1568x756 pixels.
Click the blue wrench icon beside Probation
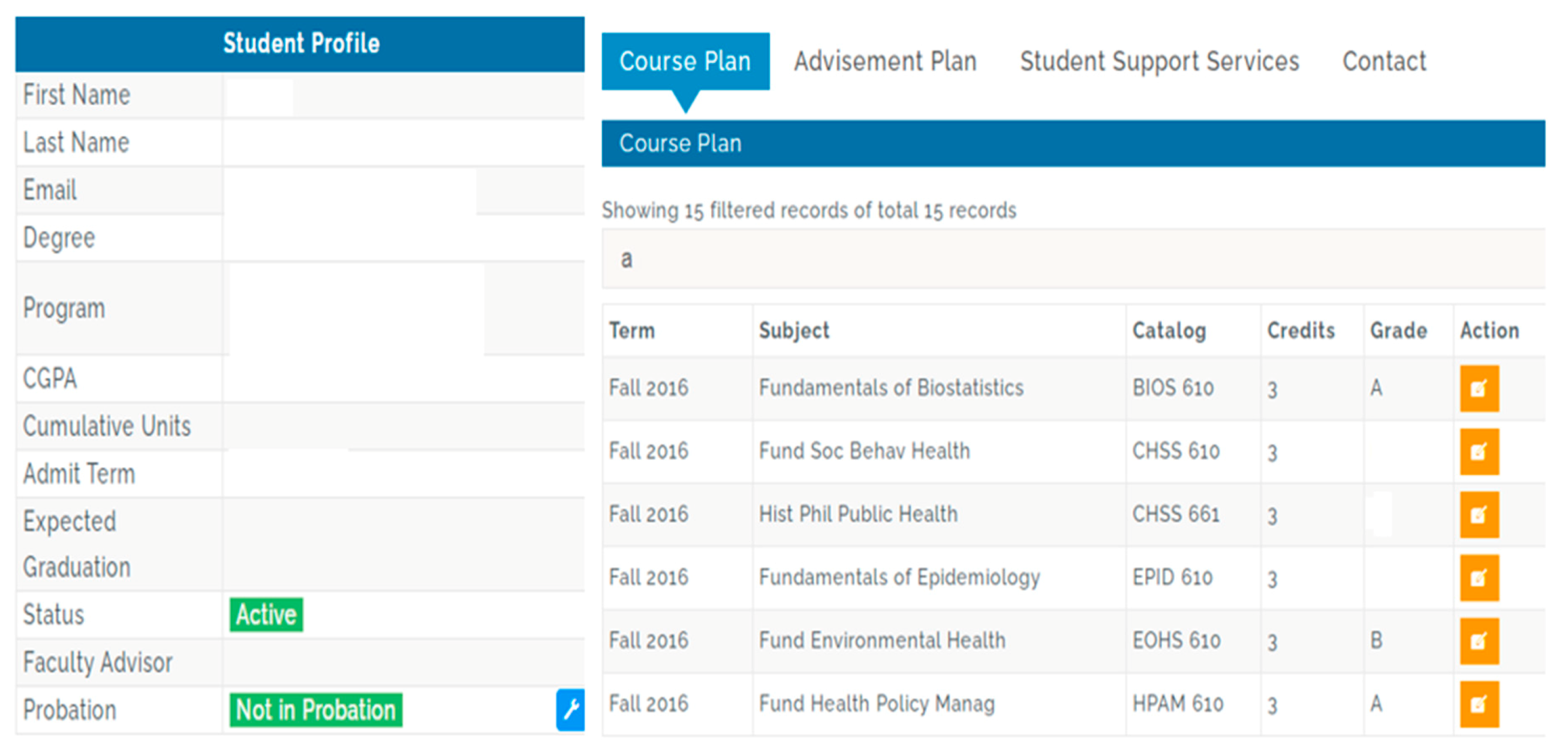pos(570,709)
